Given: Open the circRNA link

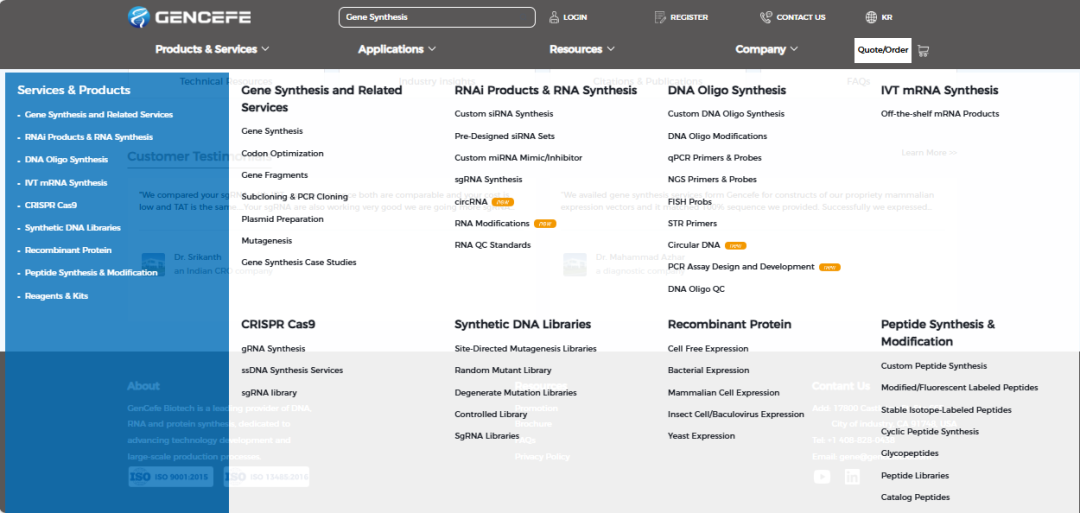Looking at the screenshot, I should (471, 202).
